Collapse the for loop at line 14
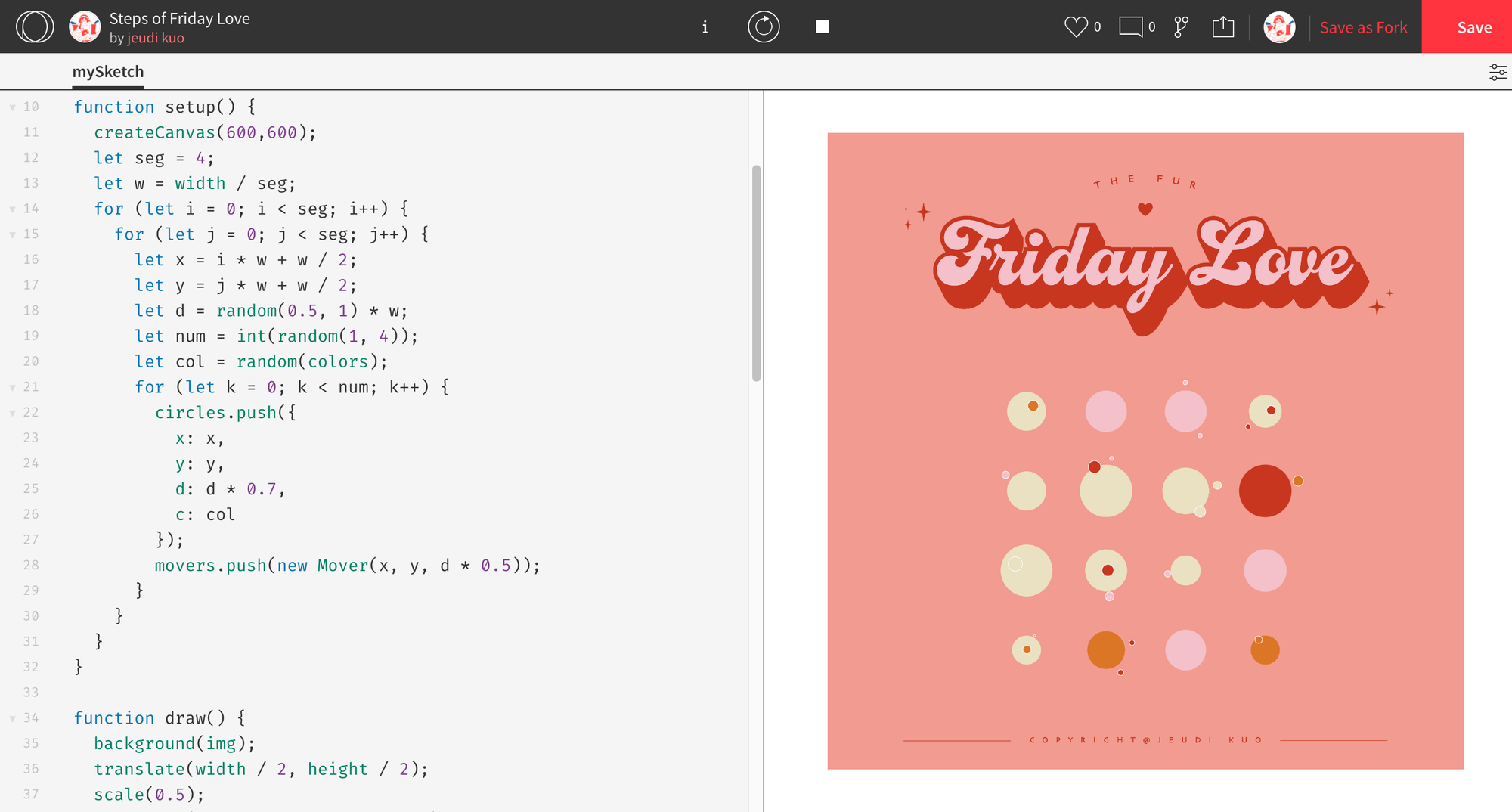The height and width of the screenshot is (812, 1512). pos(13,209)
